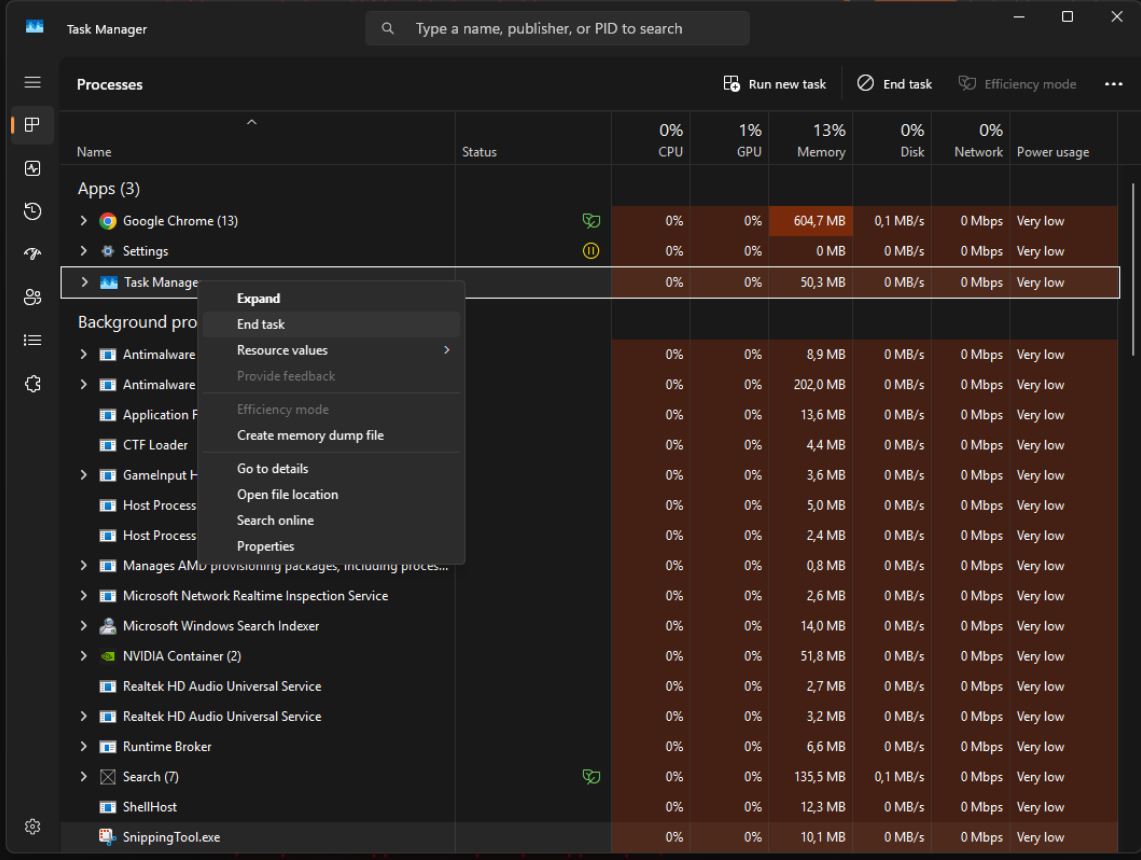Open the Users page in sidebar
This screenshot has width=1141, height=860.
coord(32,297)
